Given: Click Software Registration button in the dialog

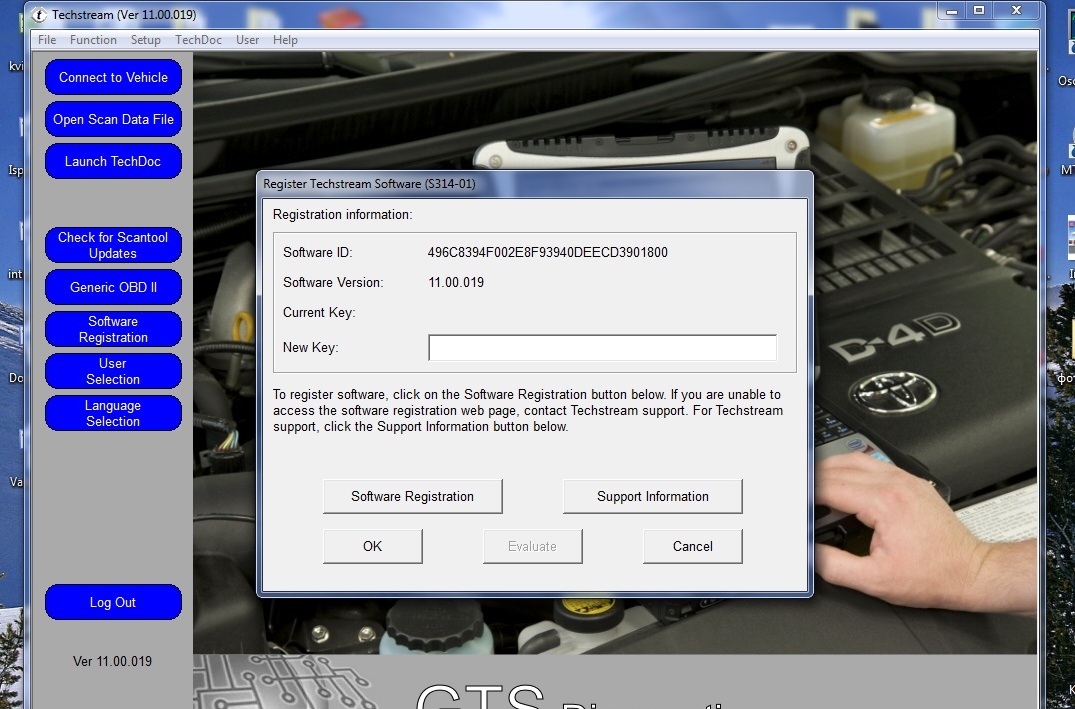Looking at the screenshot, I should pyautogui.click(x=413, y=496).
